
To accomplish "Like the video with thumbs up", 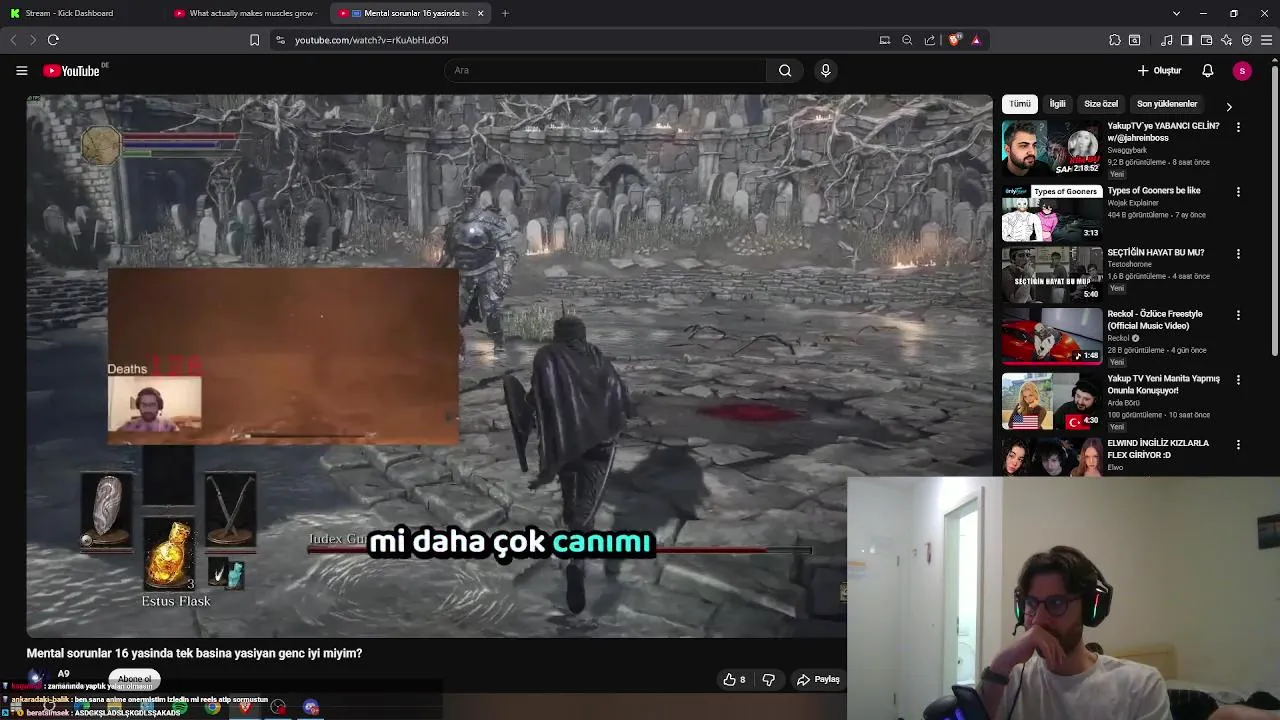I will click(x=735, y=679).
